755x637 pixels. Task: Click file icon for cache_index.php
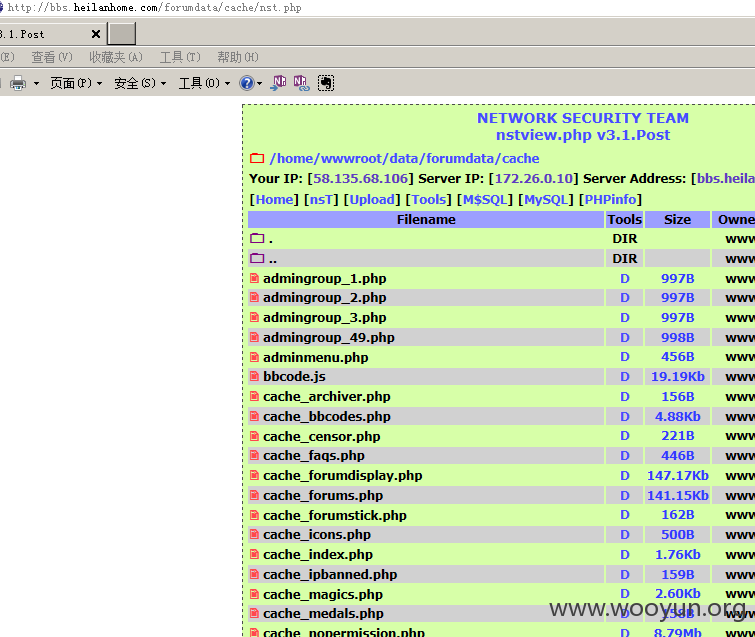pyautogui.click(x=254, y=554)
